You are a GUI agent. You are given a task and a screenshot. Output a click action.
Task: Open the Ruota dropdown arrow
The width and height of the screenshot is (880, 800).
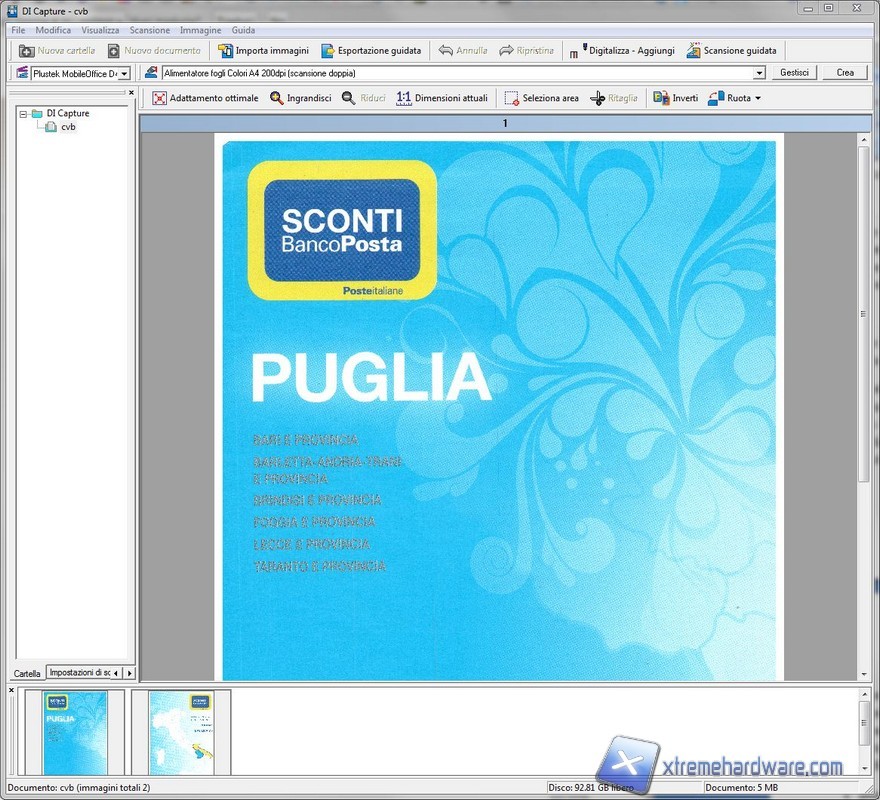(x=758, y=98)
